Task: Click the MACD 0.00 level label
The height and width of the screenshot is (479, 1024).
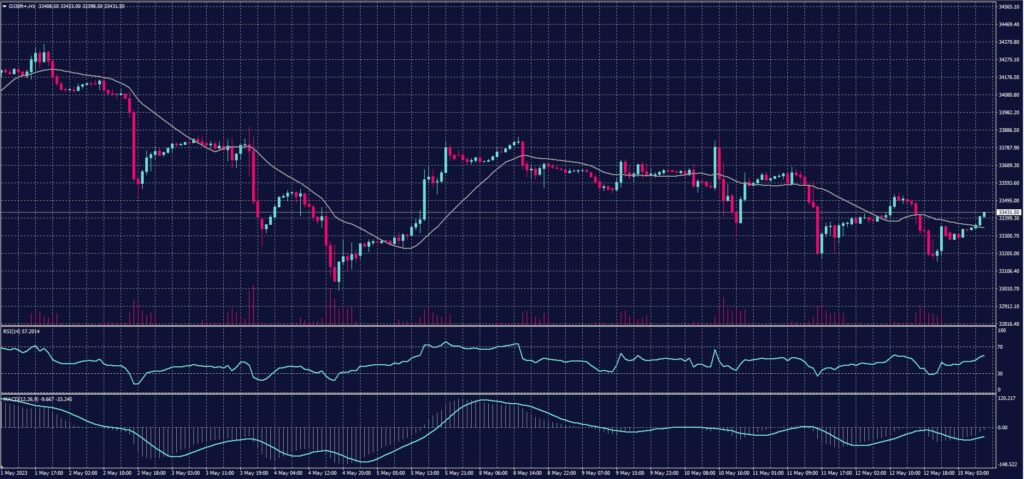Action: coord(1004,427)
